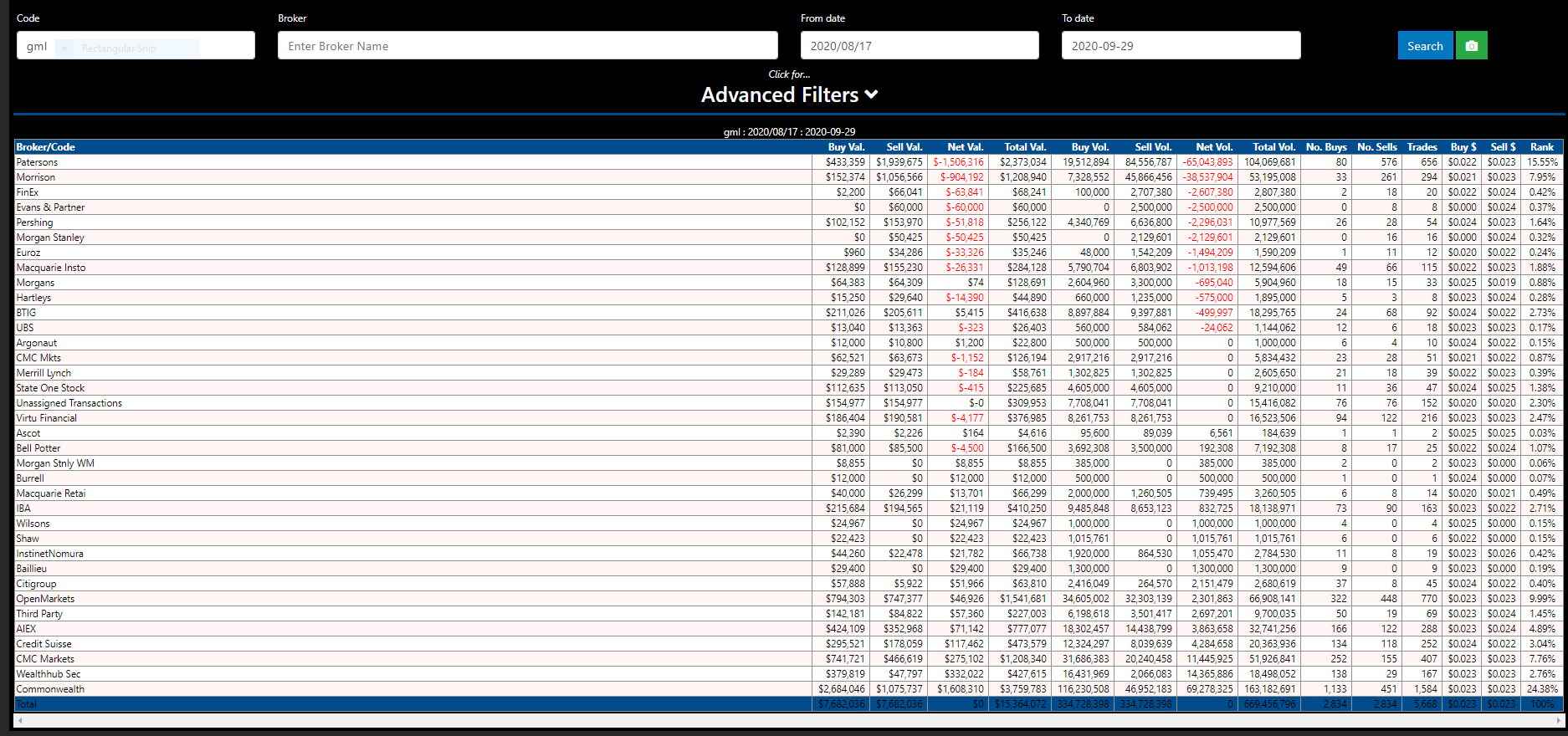Click the Unassigned Transactions row name
Viewport: 1568px width, 736px height.
(x=69, y=403)
